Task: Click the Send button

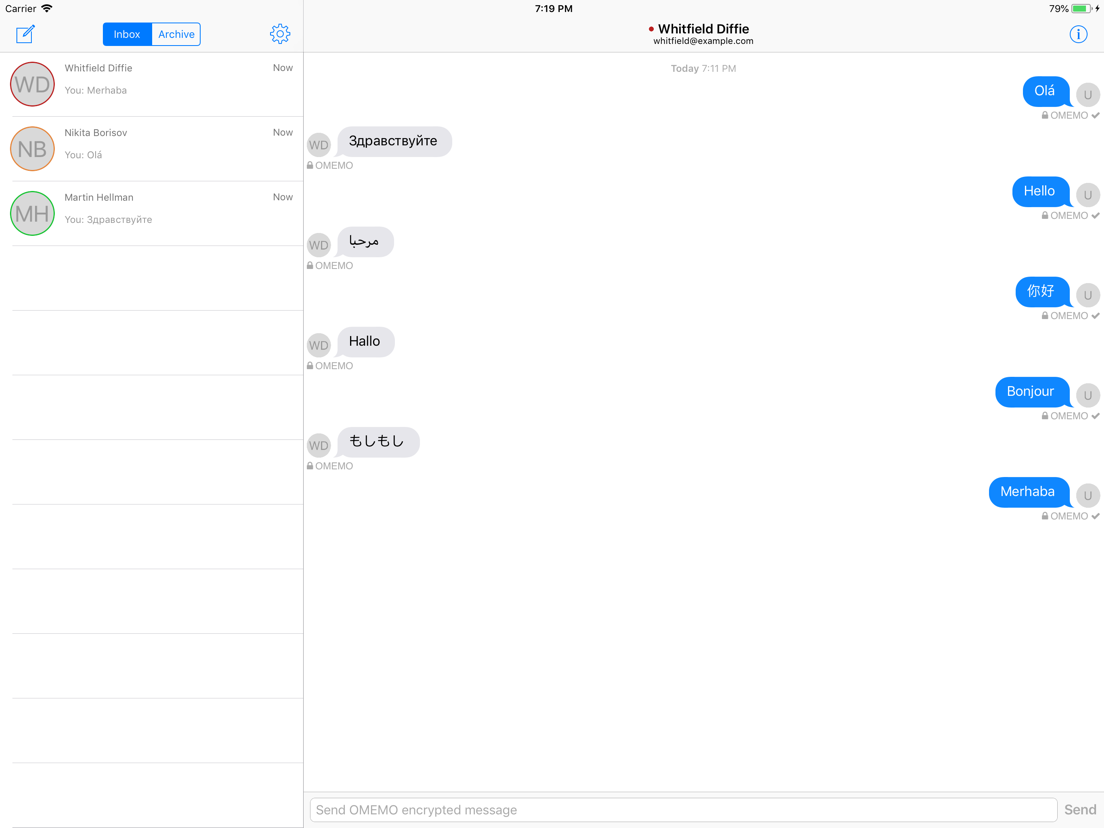Action: point(1080,810)
